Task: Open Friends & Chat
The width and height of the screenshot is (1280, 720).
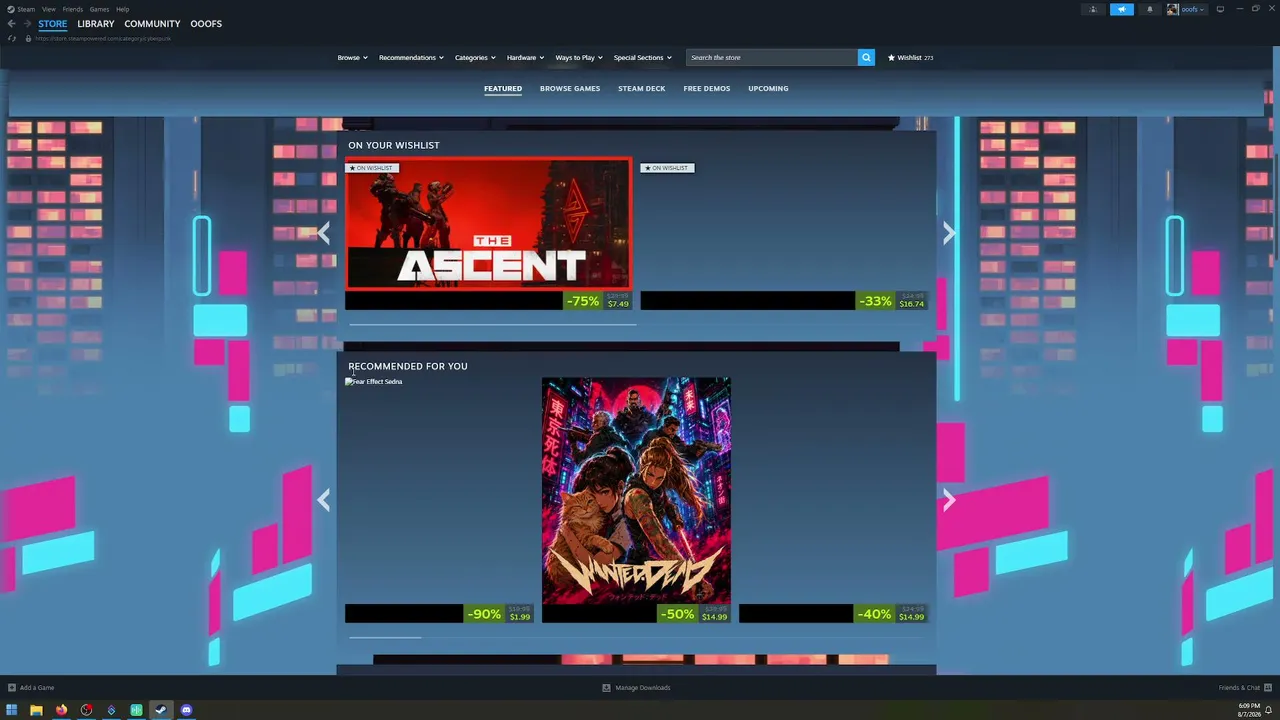Action: (1239, 688)
